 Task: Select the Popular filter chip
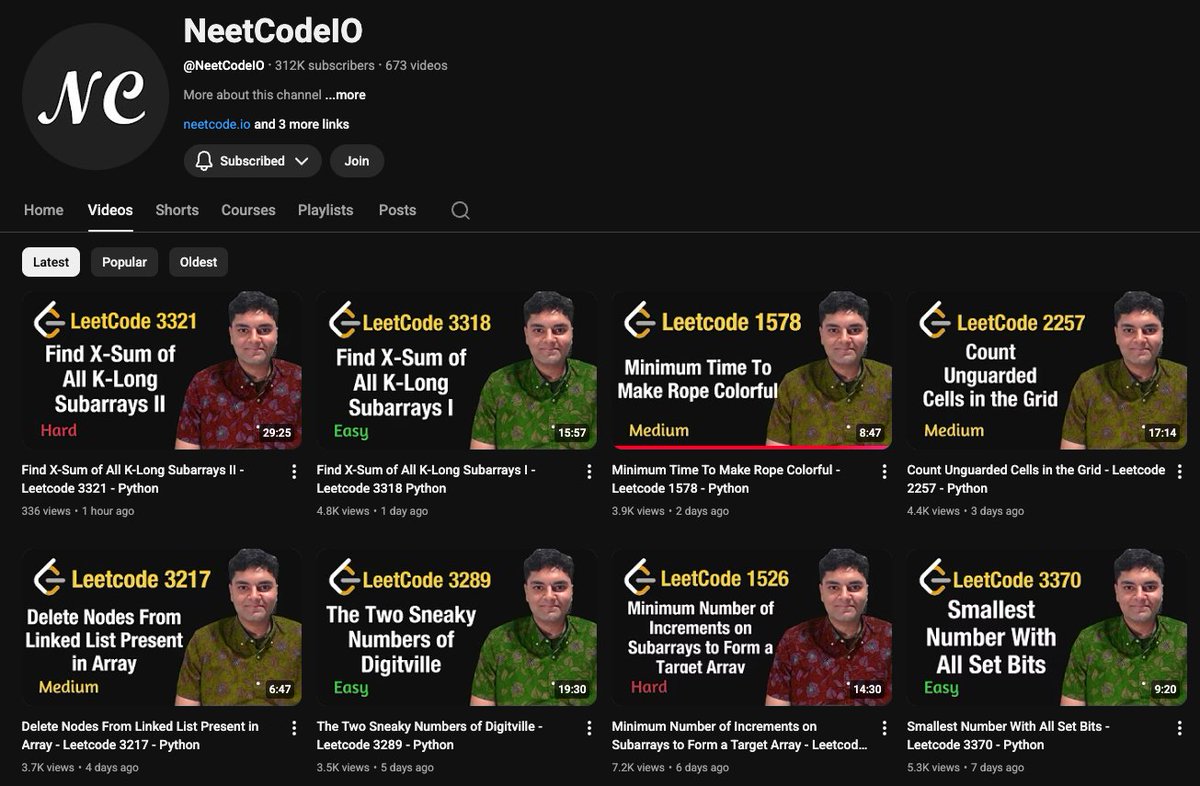click(124, 261)
